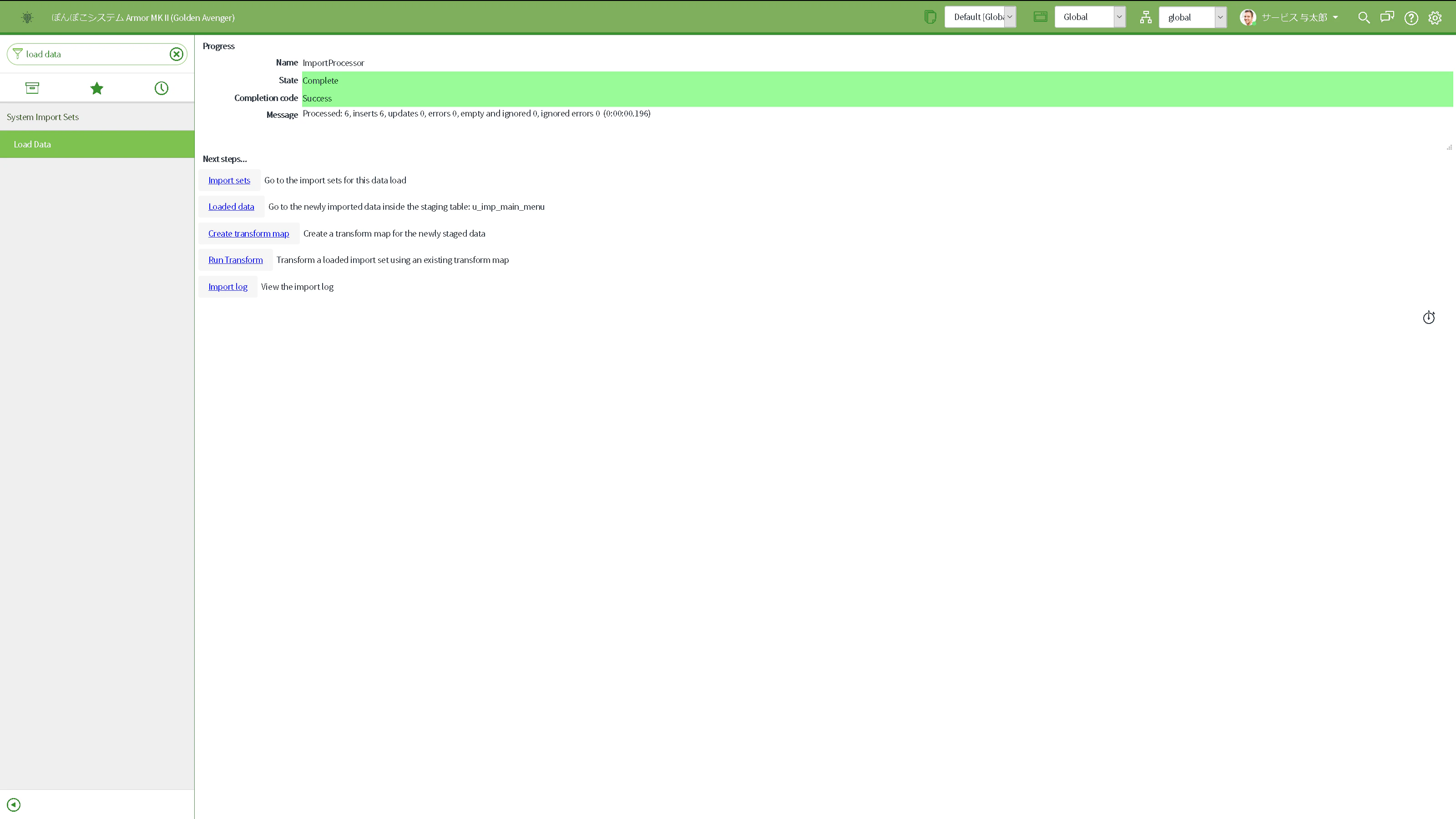The image size is (1456, 819).
Task: Open the Loaded data link
Action: click(x=231, y=207)
